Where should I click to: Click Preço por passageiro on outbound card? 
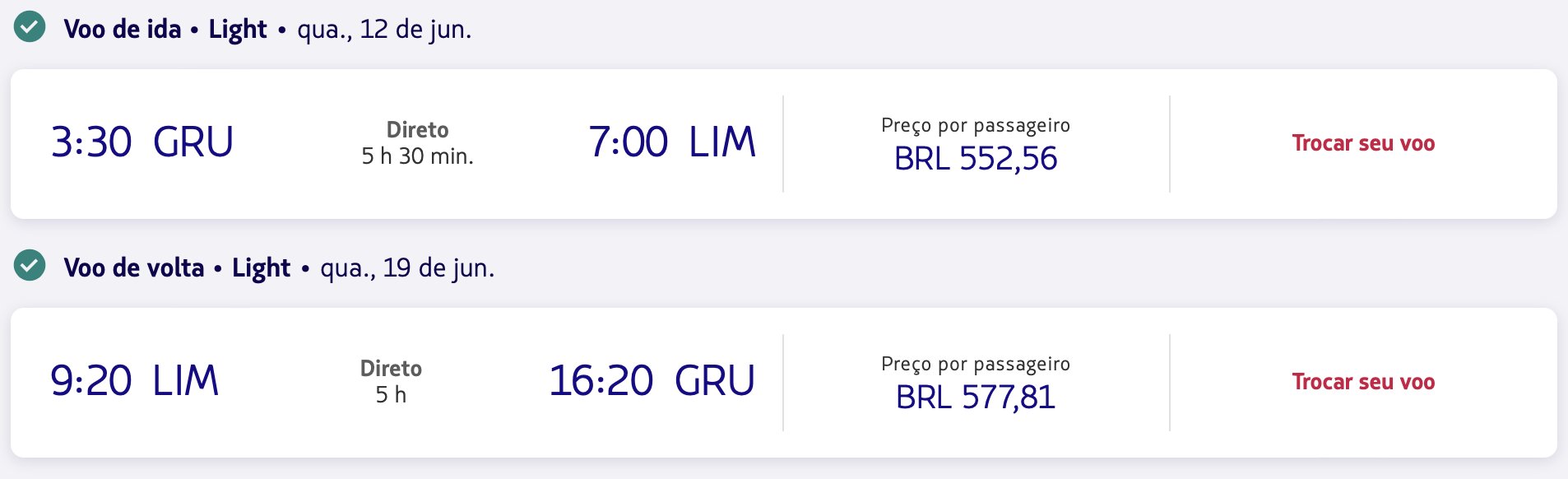click(976, 125)
